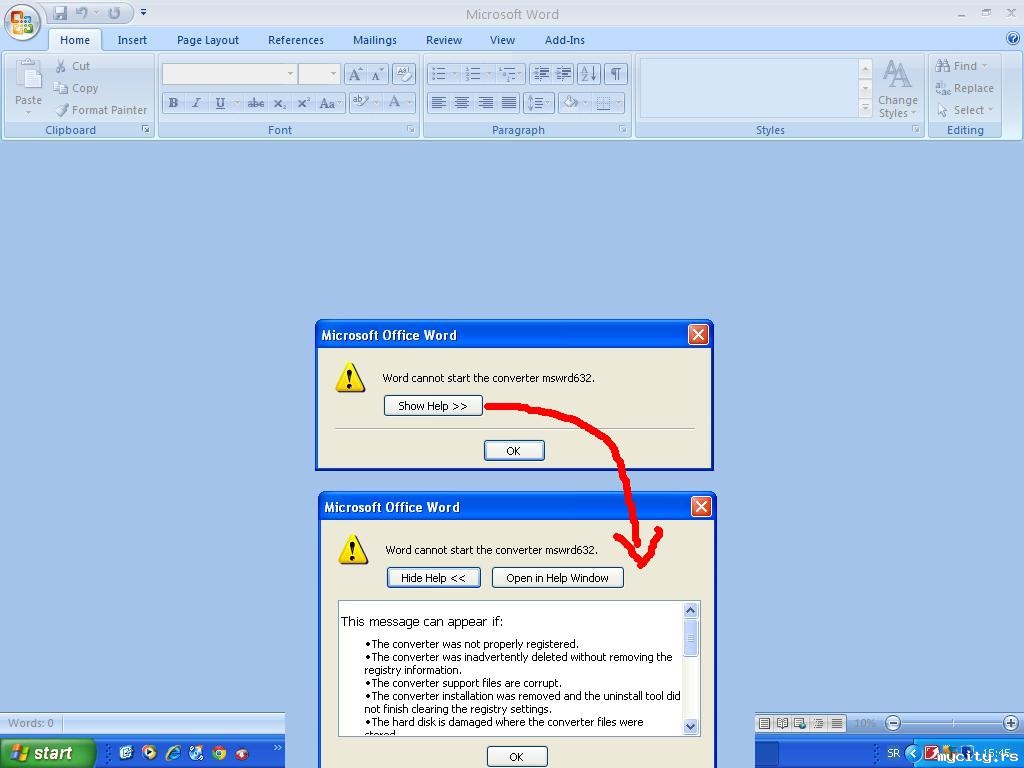Image resolution: width=1024 pixels, height=768 pixels.
Task: Click the Save icon in Quick Access Toolbar
Action: (60, 13)
